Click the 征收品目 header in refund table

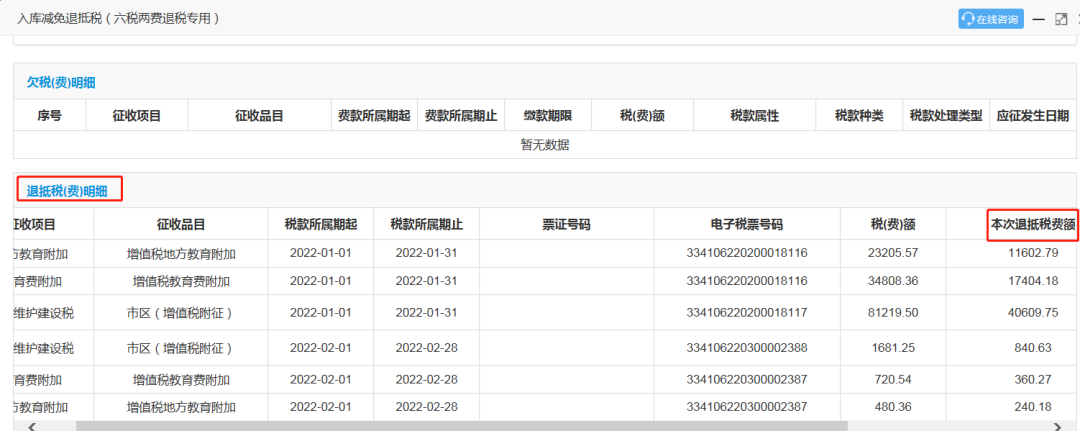(x=181, y=224)
